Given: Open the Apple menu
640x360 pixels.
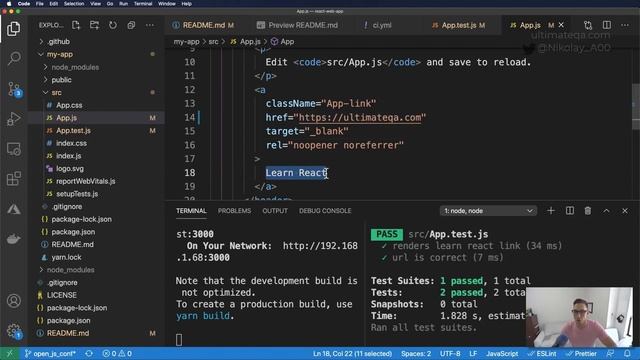Looking at the screenshot, I should (9, 4).
